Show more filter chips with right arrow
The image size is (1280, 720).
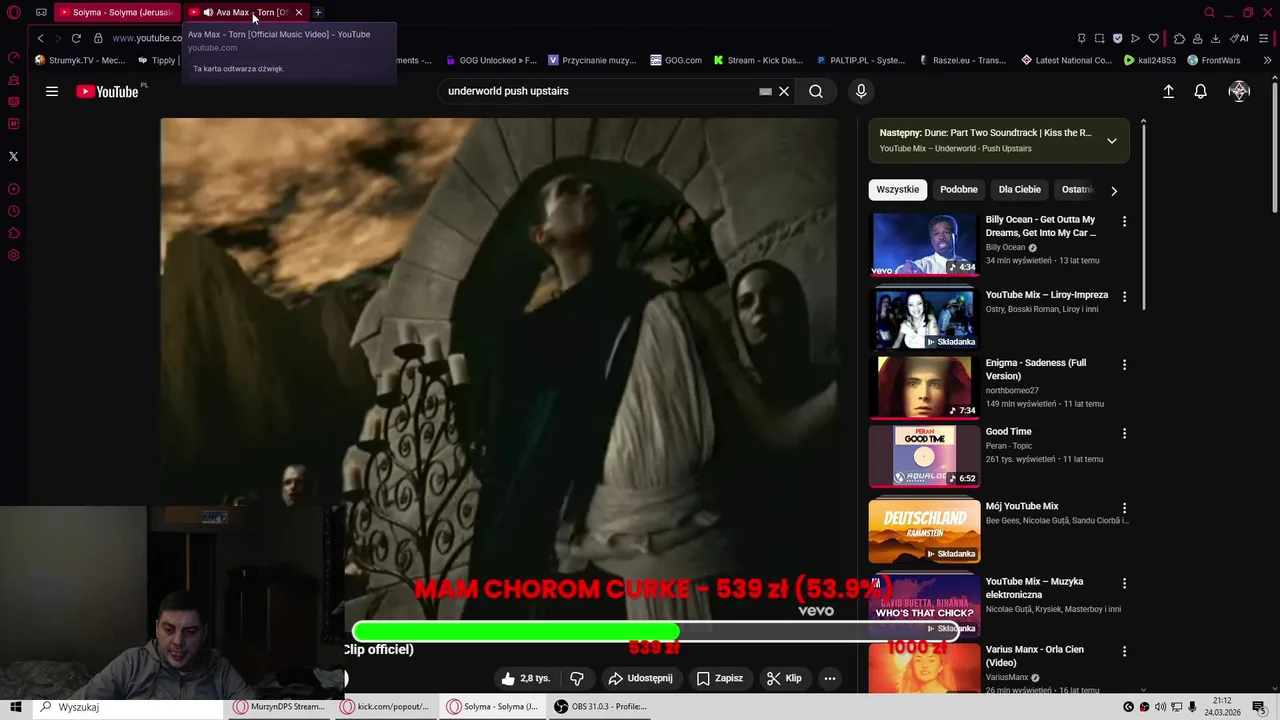click(x=1114, y=190)
